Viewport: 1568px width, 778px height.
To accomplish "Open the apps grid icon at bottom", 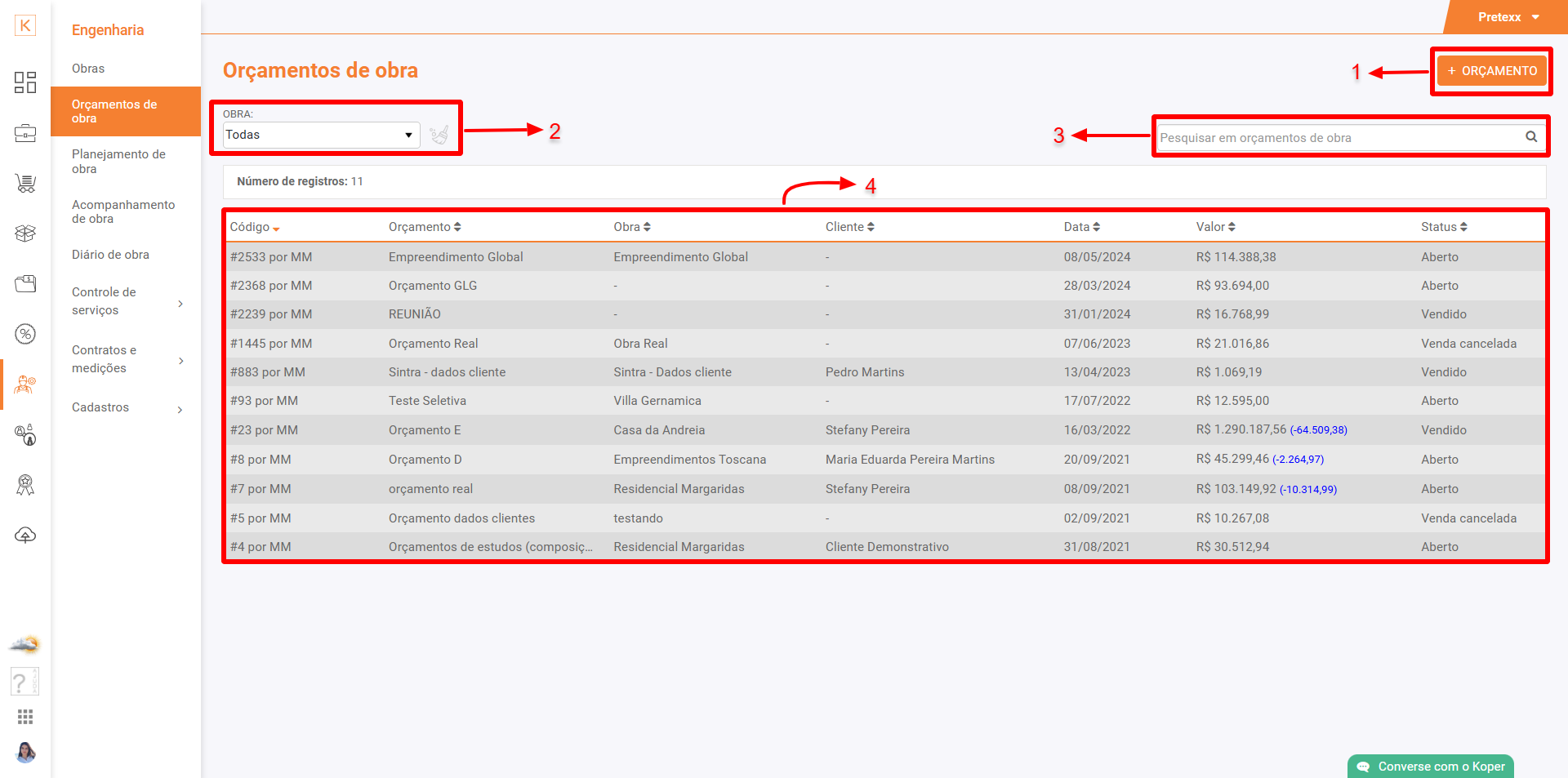I will (25, 717).
